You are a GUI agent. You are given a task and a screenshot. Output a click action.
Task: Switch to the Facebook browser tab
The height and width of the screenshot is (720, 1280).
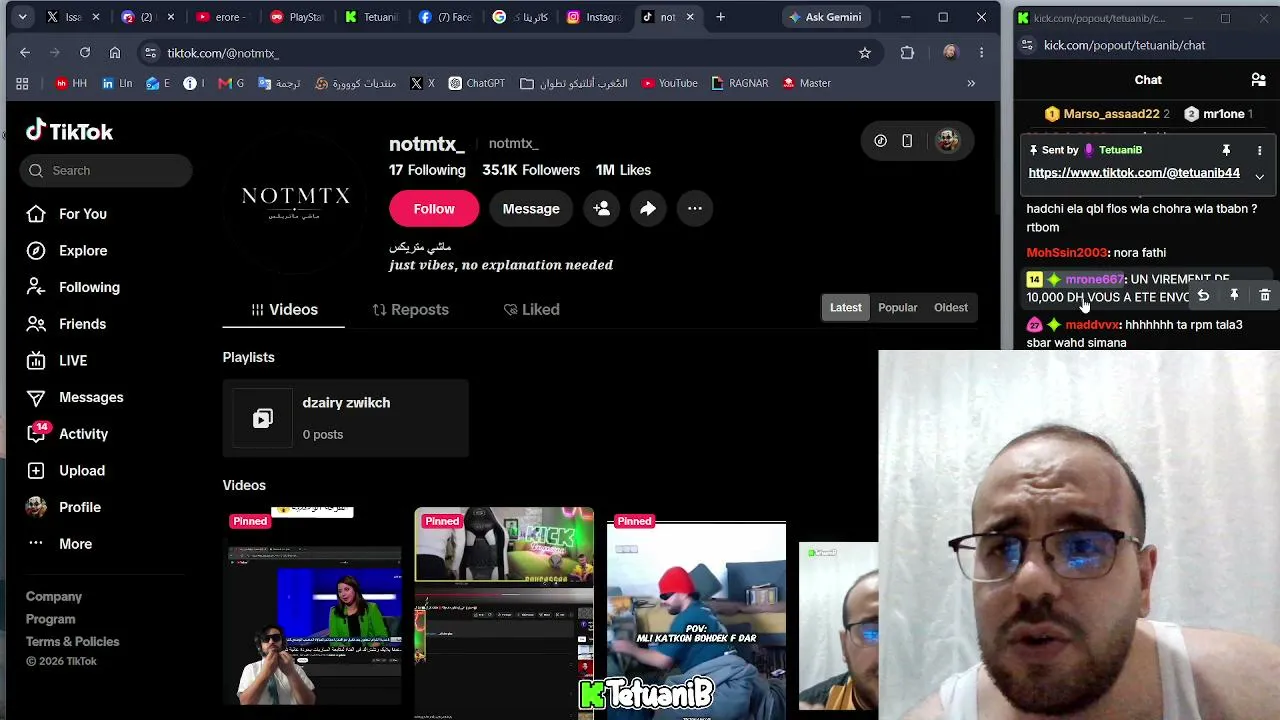446,17
